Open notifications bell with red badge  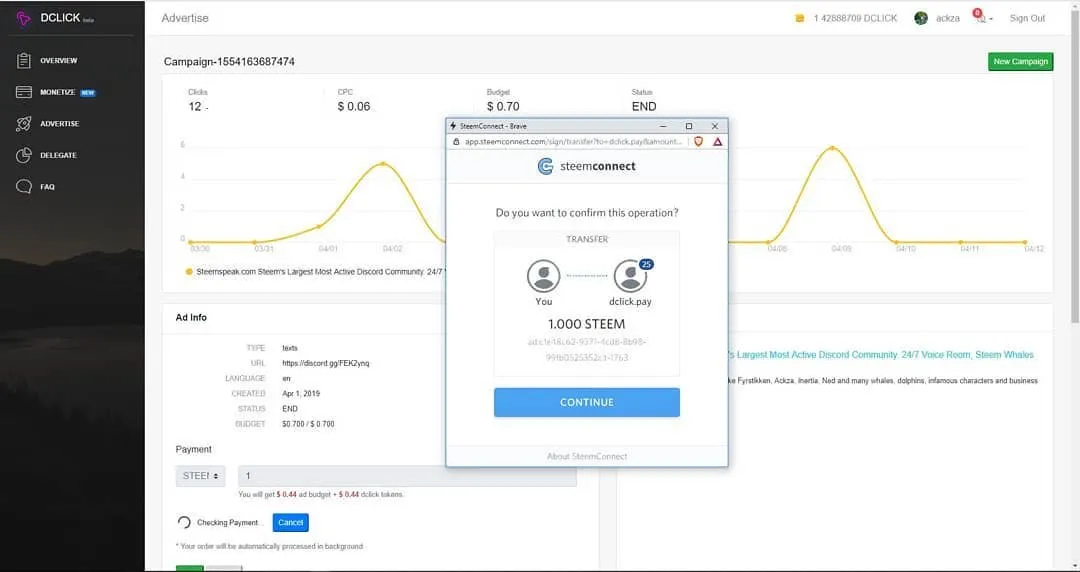979,17
